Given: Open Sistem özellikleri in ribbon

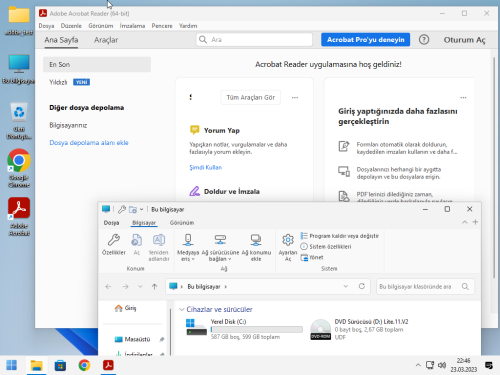Looking at the screenshot, I should (x=326, y=246).
